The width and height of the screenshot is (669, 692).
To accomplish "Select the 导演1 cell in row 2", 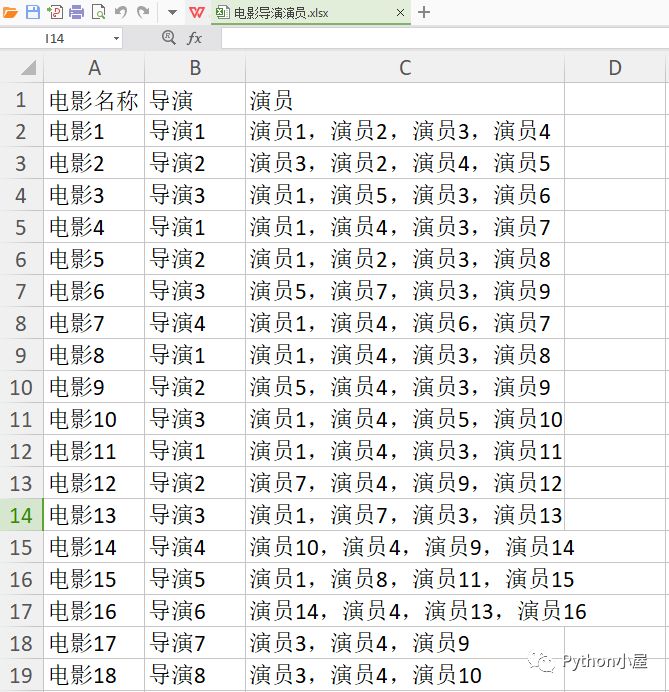I will point(195,131).
